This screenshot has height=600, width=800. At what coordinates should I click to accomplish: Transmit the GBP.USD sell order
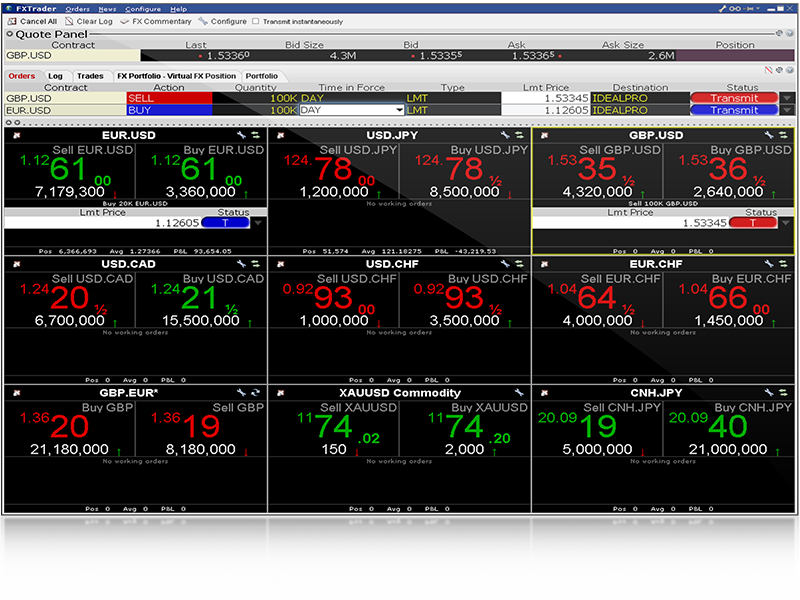click(x=734, y=98)
